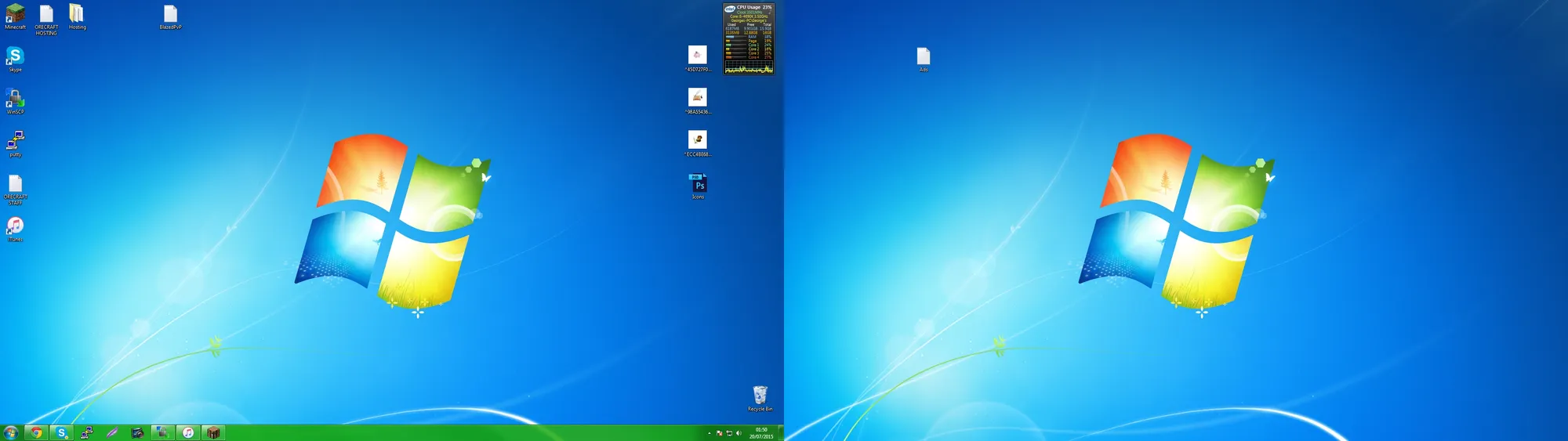Click the Show Desktop strip on taskbar
1568x441 pixels.
[781, 432]
